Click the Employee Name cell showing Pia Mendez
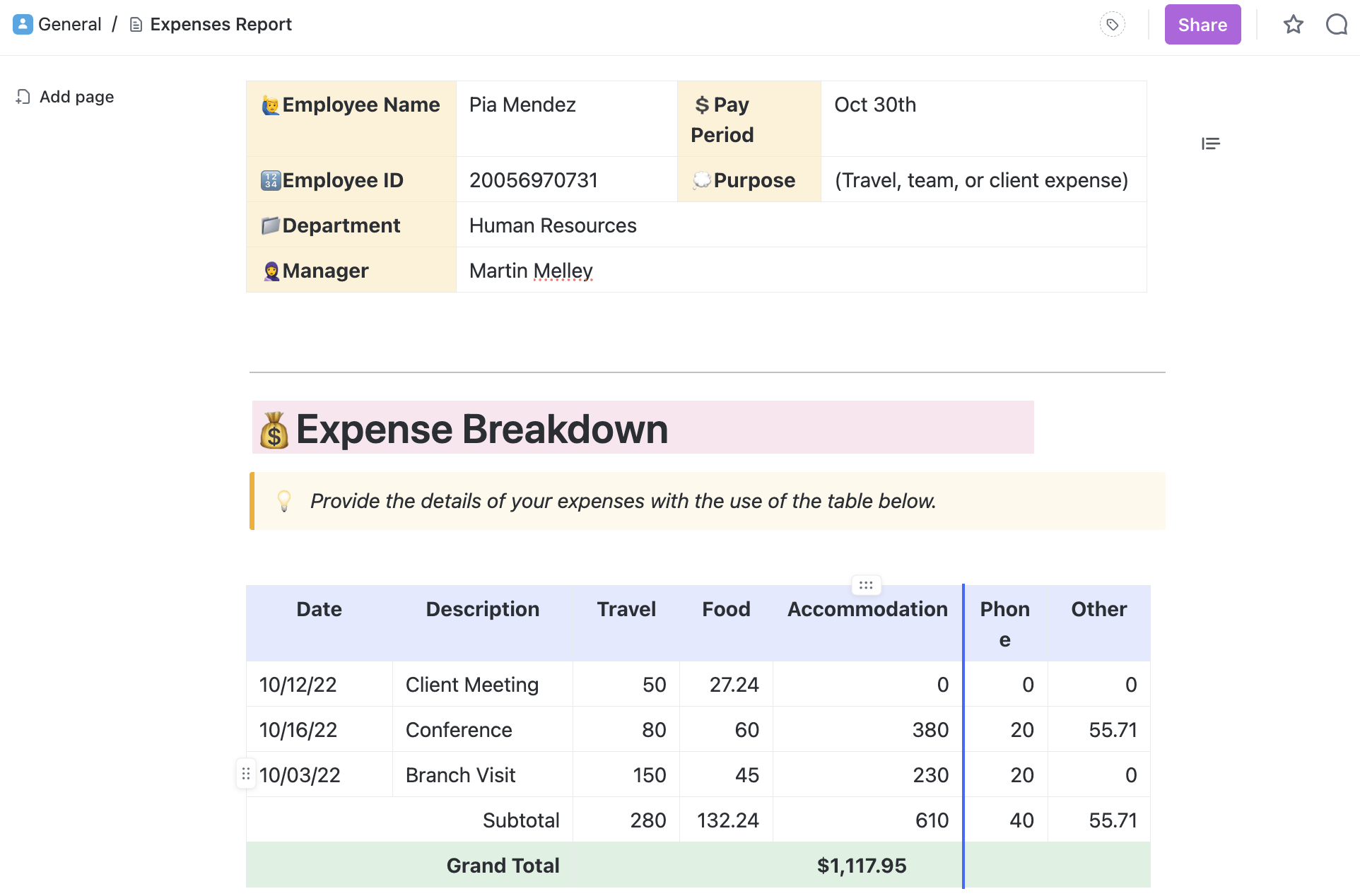 [522, 104]
